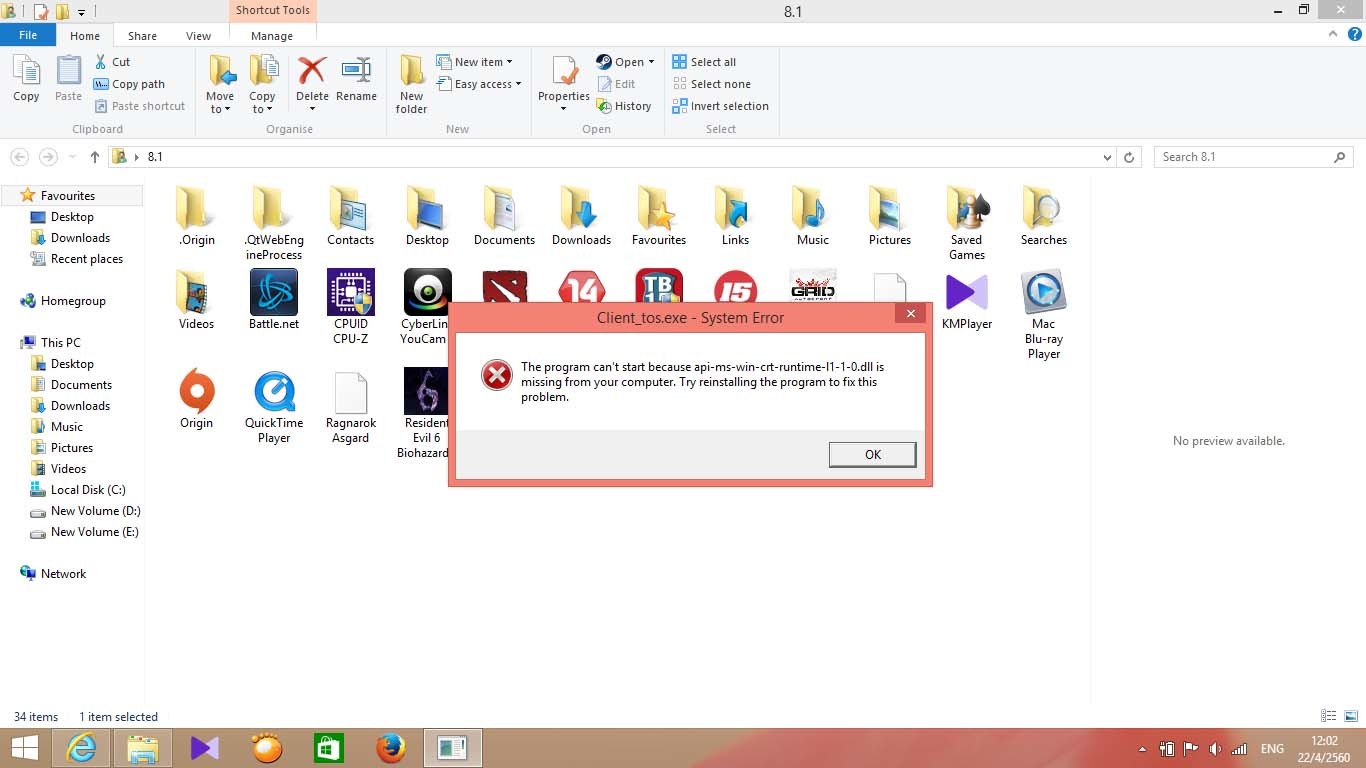Open the File menu
This screenshot has width=1366, height=768.
tap(28, 35)
